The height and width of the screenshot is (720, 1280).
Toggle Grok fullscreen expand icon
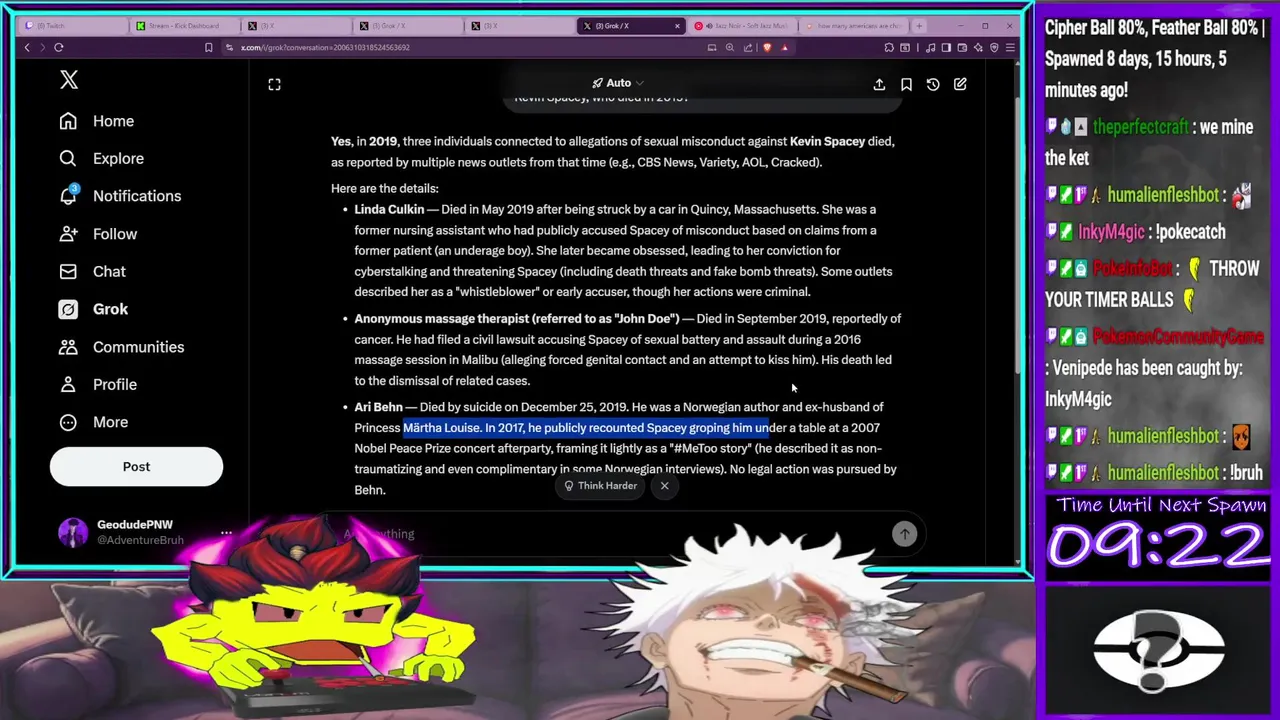[x=274, y=85]
